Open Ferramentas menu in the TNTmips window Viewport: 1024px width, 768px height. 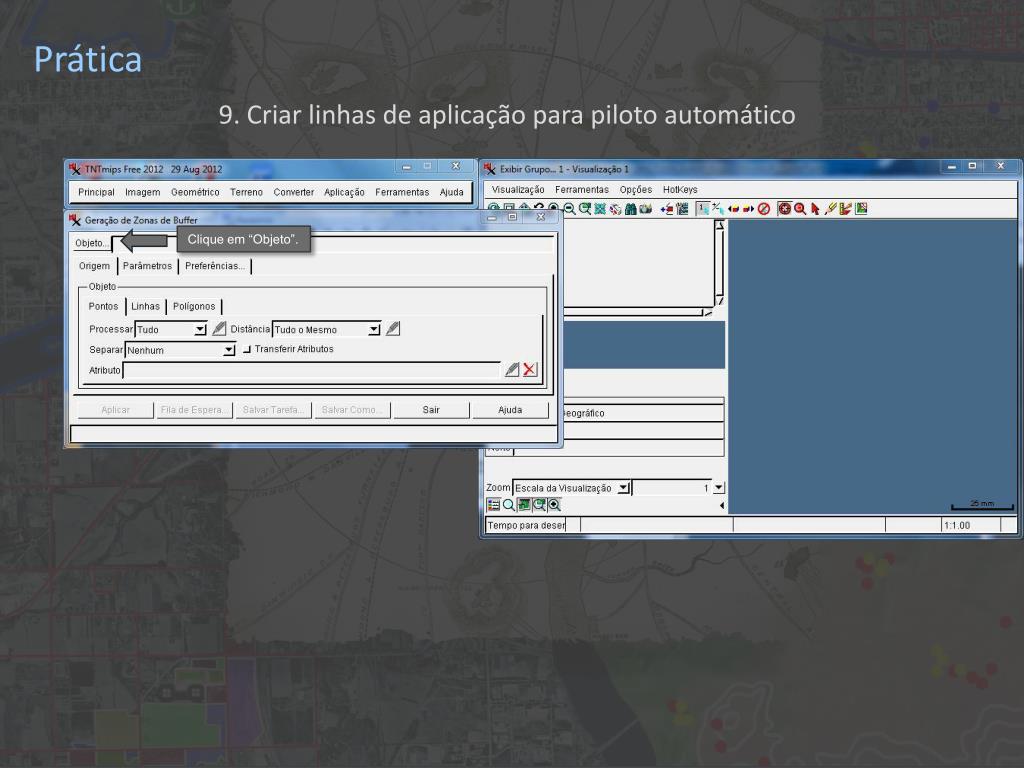(402, 192)
